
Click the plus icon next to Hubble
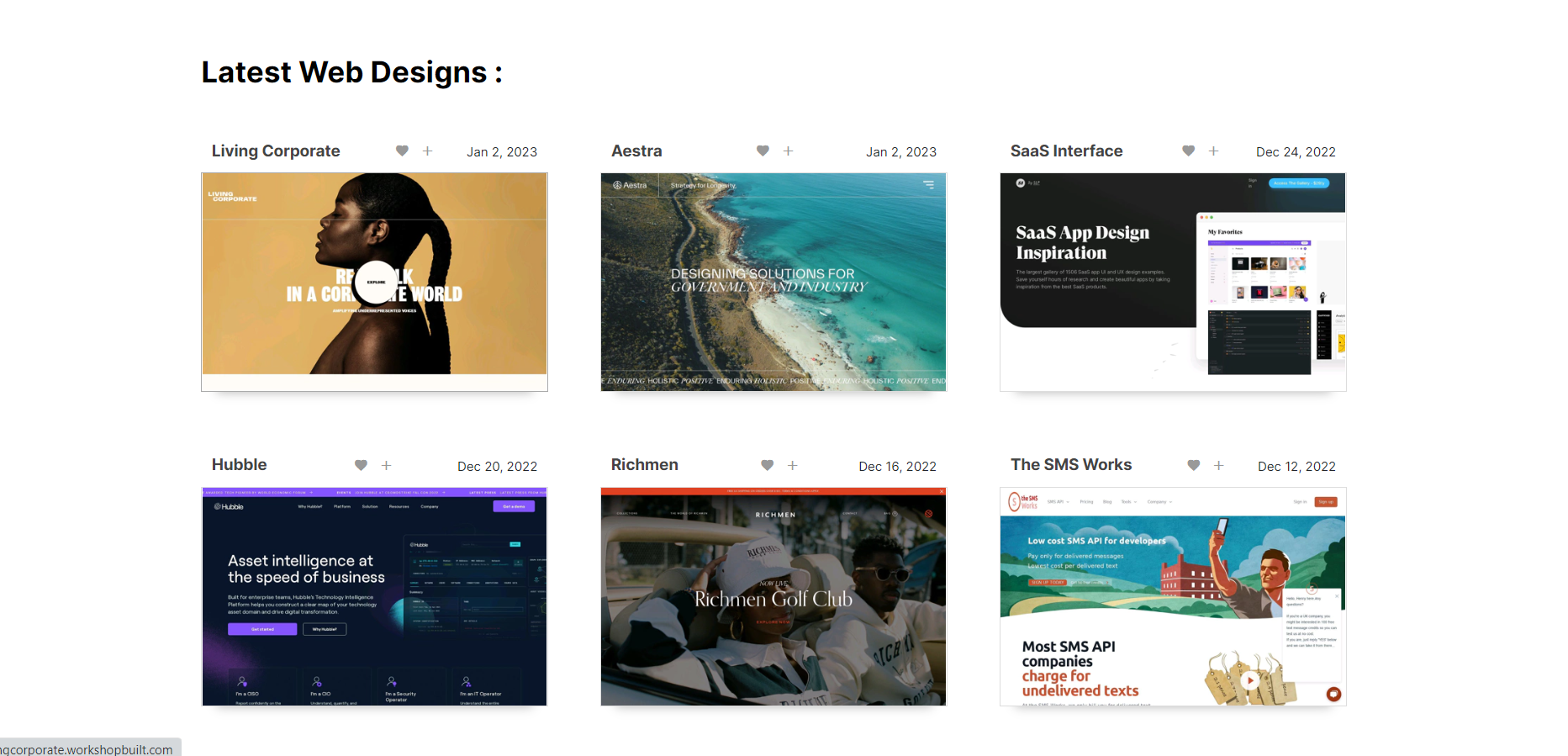pos(386,465)
